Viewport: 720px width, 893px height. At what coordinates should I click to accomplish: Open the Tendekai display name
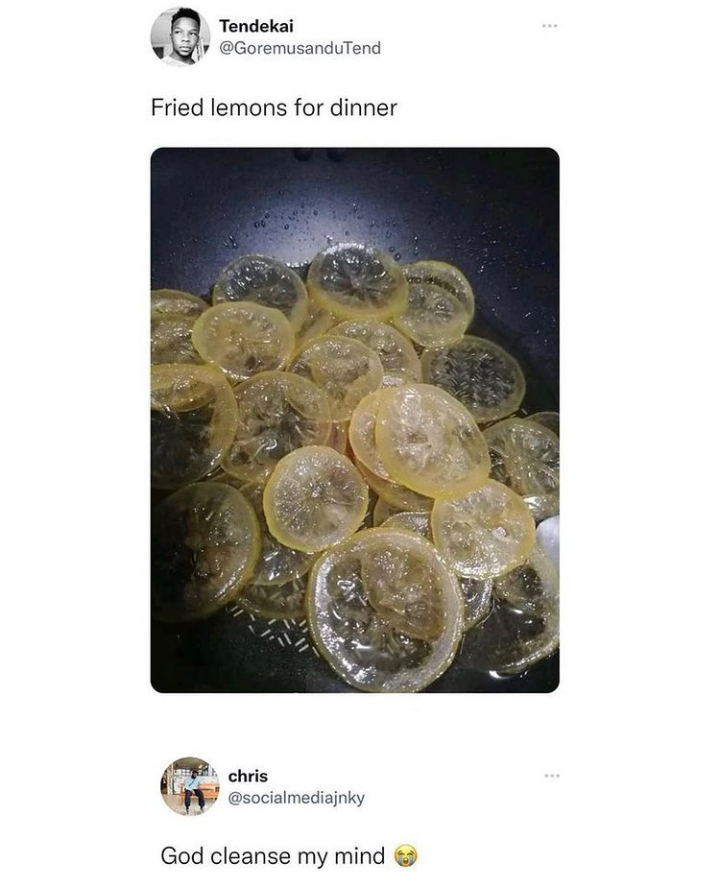point(256,26)
